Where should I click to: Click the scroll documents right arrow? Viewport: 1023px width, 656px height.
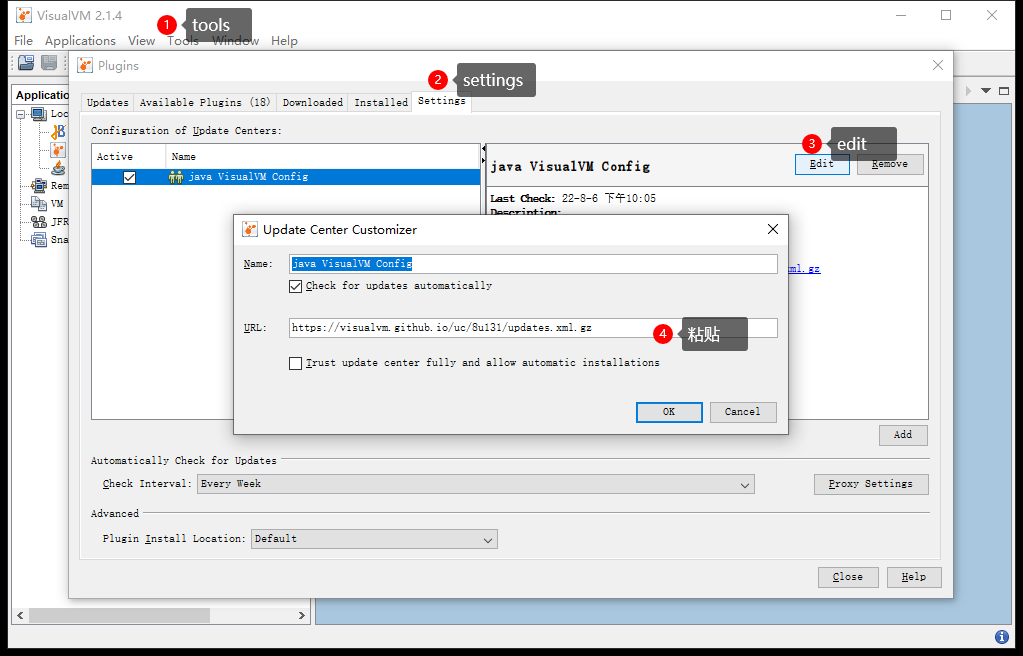[968, 91]
